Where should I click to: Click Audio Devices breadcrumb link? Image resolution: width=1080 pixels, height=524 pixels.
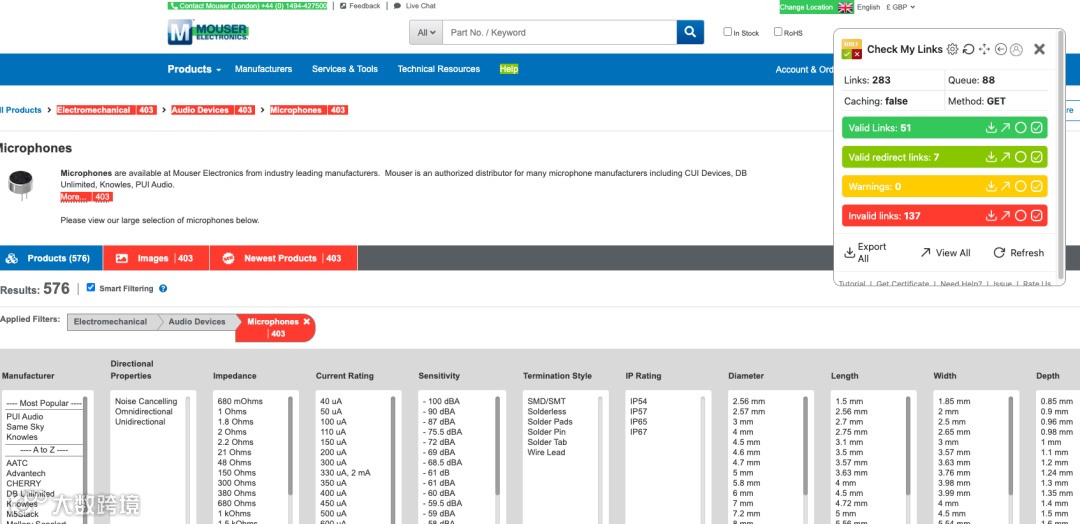[213, 110]
